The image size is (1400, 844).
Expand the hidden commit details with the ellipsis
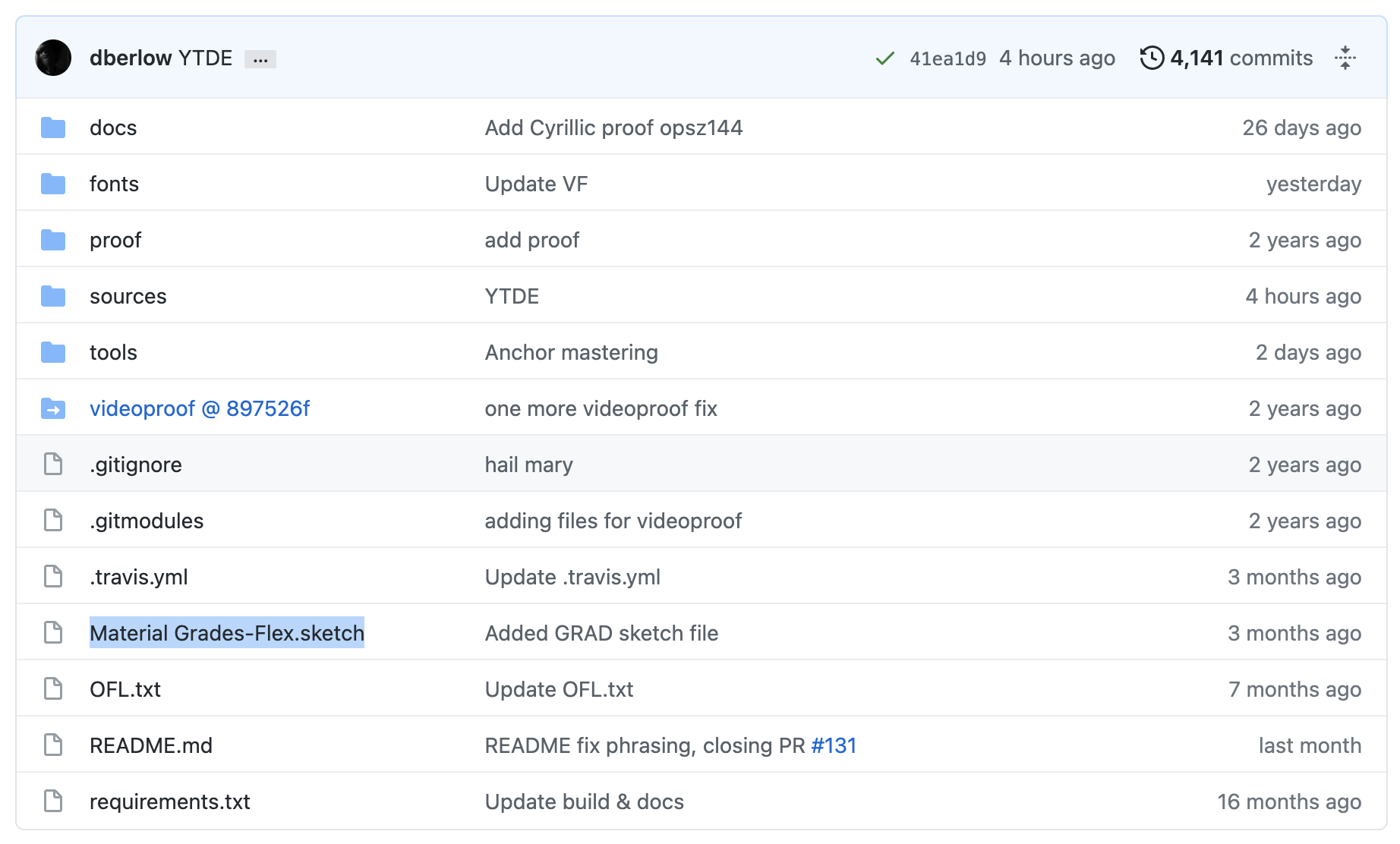click(x=260, y=58)
